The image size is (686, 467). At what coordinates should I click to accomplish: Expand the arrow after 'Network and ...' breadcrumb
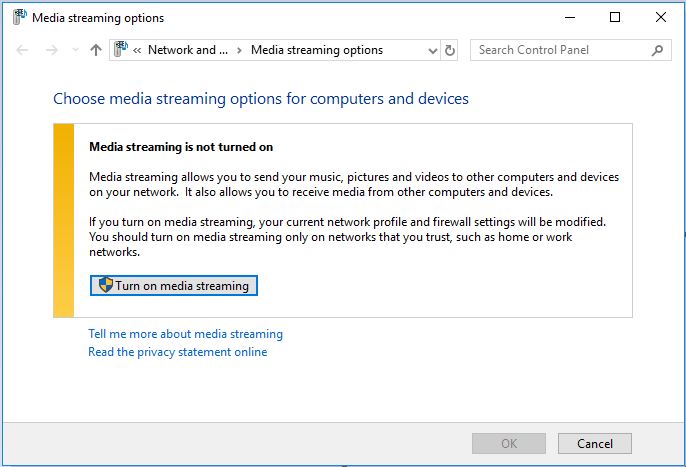pyautogui.click(x=239, y=50)
